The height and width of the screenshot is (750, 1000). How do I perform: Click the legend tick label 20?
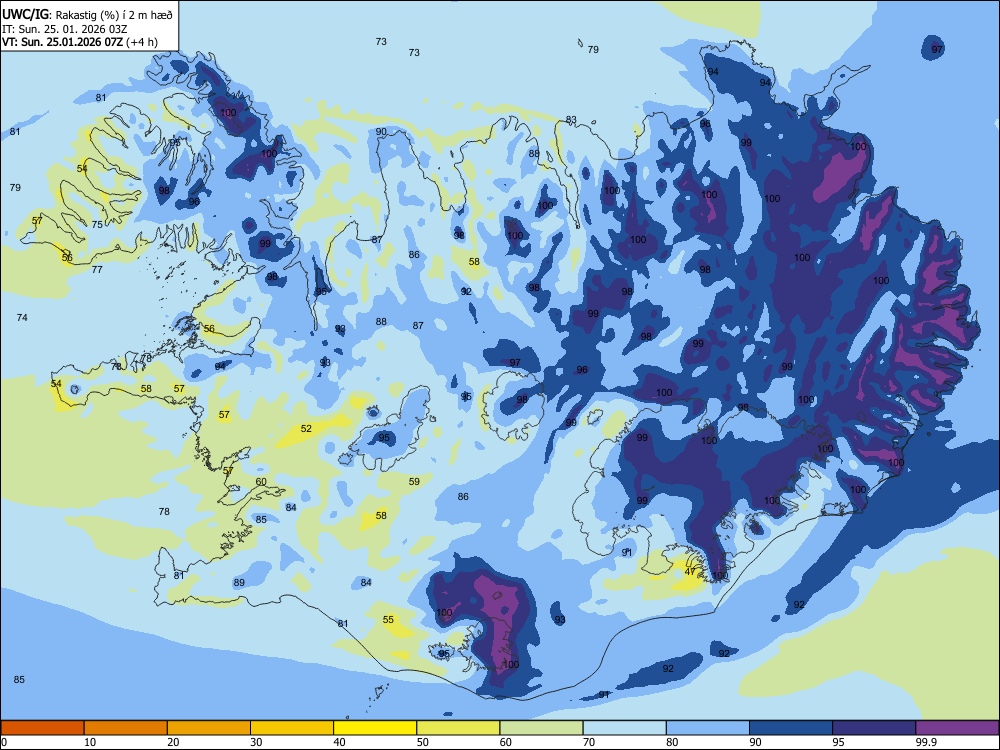coord(173,742)
